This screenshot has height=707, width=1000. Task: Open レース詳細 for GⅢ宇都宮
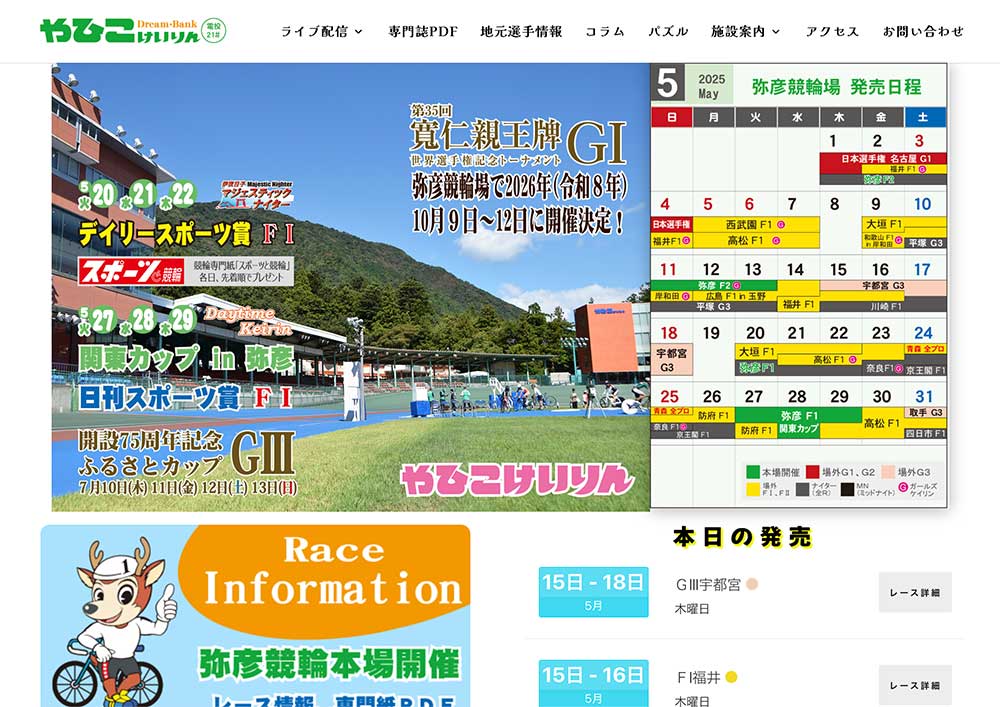[x=915, y=592]
